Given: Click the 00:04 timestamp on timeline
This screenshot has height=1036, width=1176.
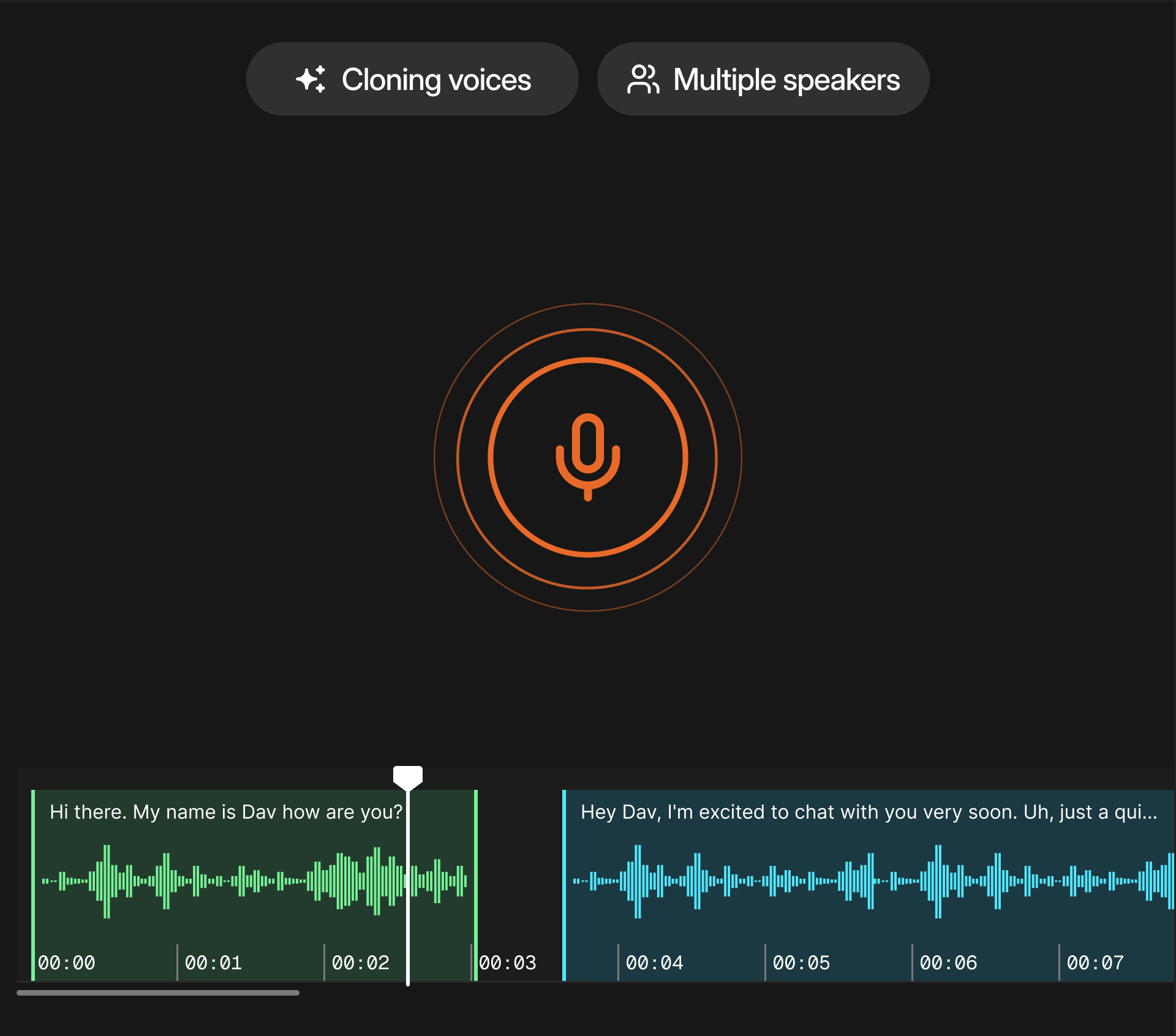Looking at the screenshot, I should point(654,963).
